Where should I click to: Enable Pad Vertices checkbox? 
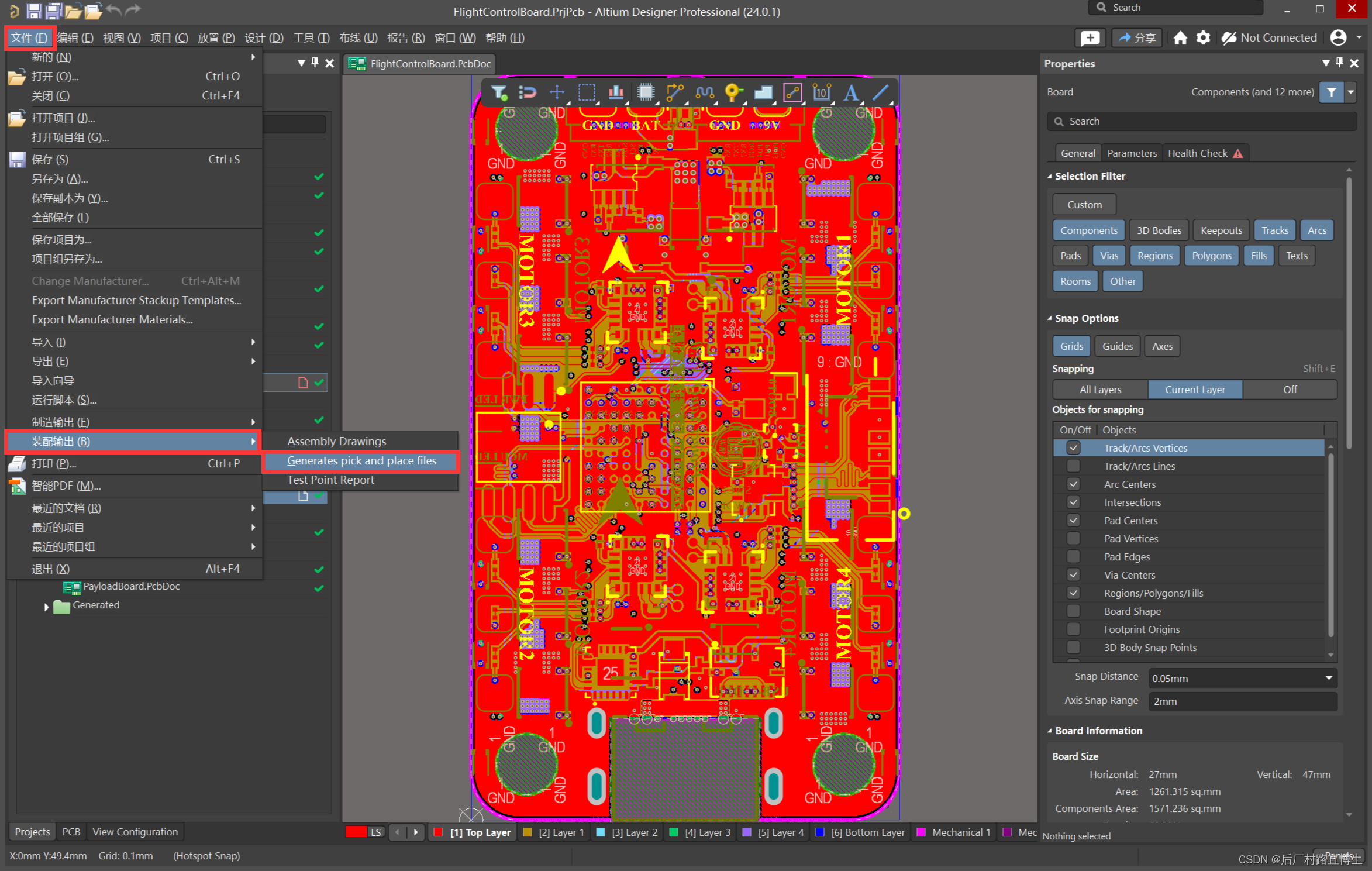(1073, 539)
